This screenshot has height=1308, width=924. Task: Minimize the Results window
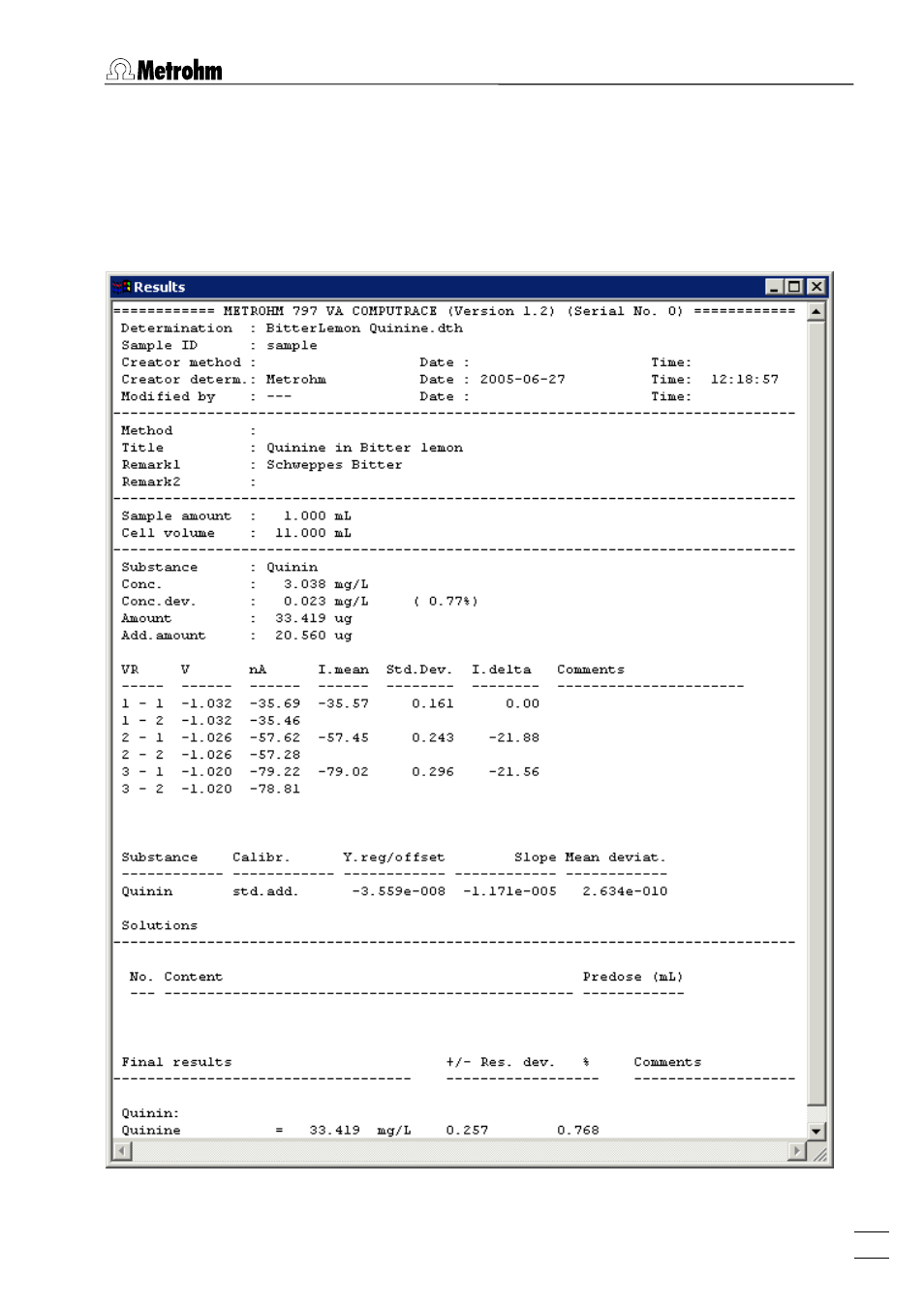[774, 287]
